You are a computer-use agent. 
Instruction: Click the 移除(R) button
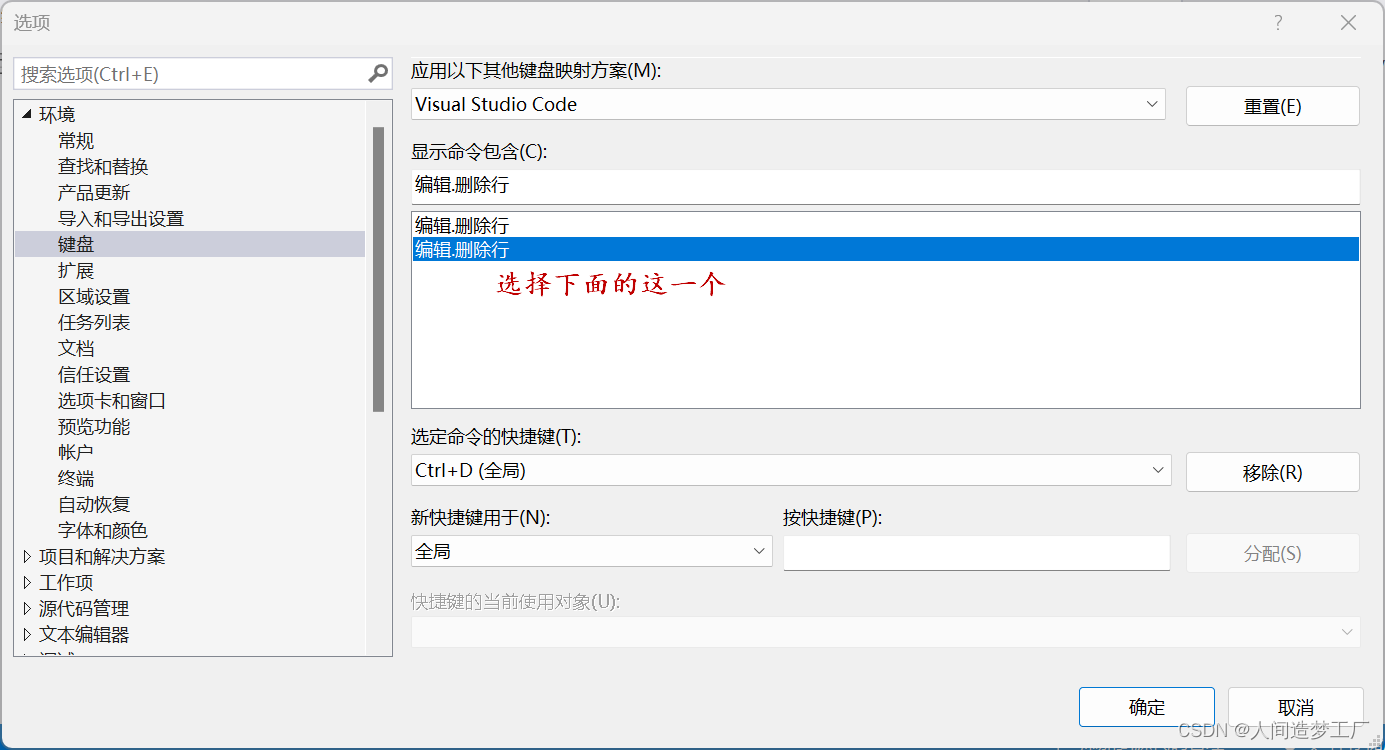(1272, 472)
